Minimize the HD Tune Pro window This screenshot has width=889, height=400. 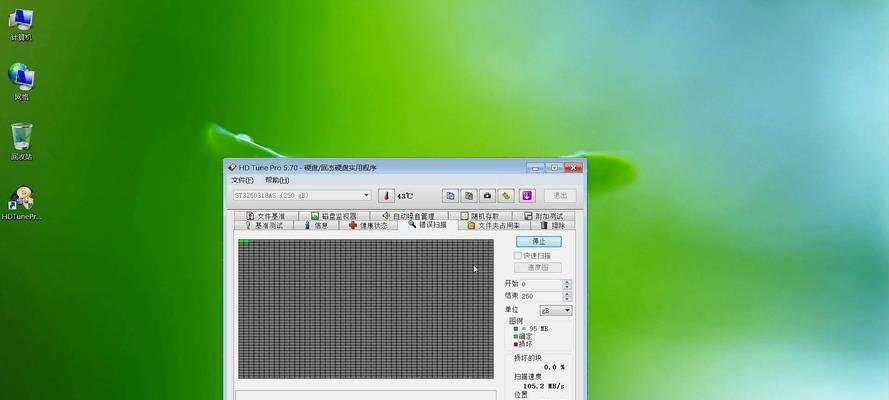[x=535, y=167]
